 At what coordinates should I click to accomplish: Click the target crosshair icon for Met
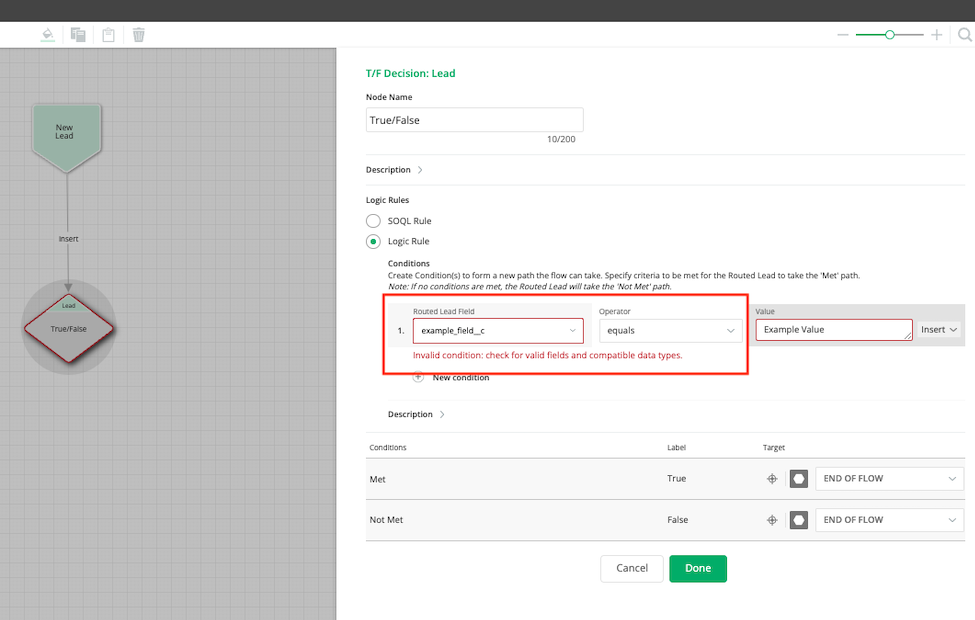(x=772, y=479)
